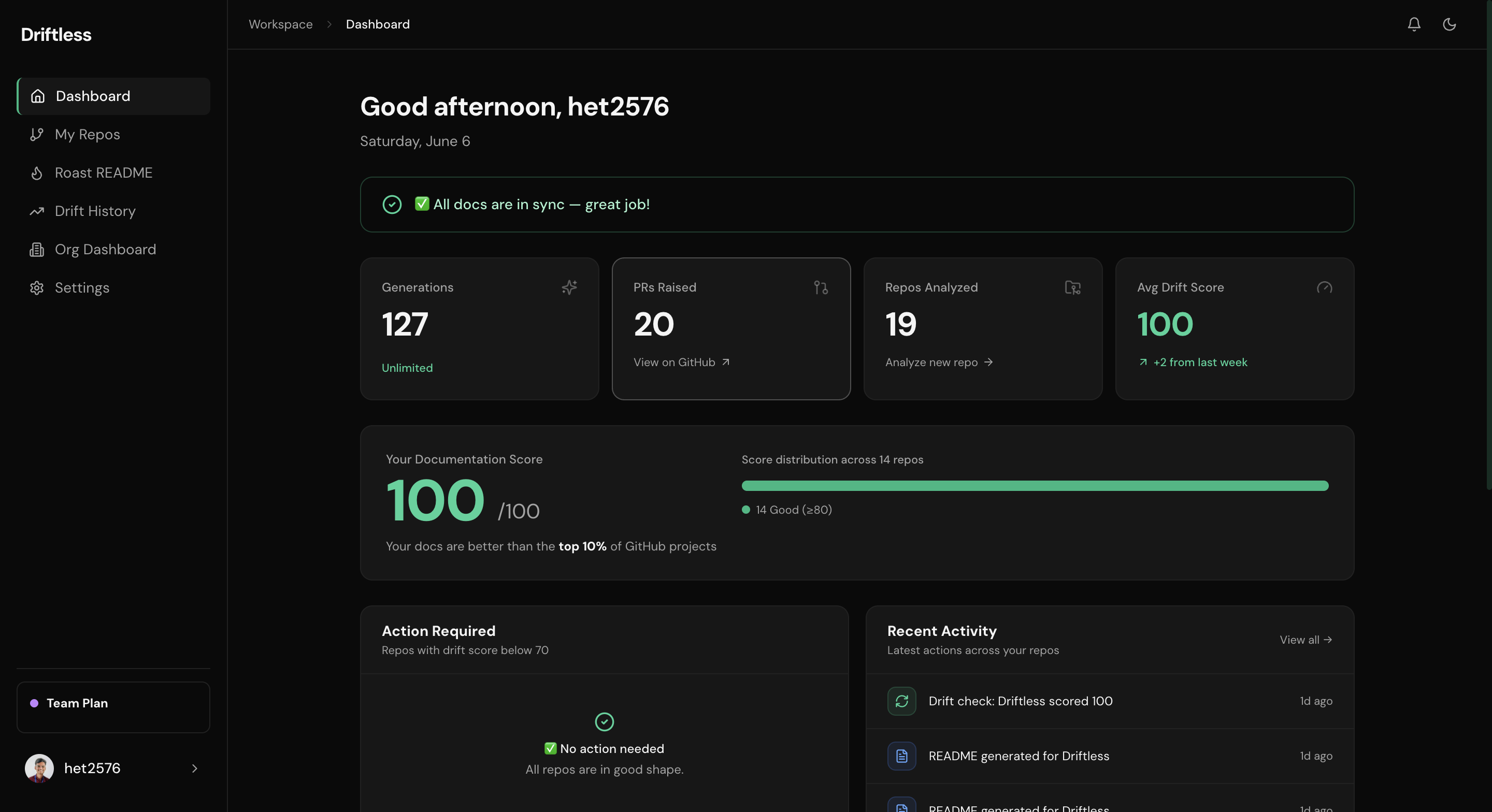Click the gauge icon on Avg Drift Score
Image resolution: width=1492 pixels, height=812 pixels.
(1324, 287)
